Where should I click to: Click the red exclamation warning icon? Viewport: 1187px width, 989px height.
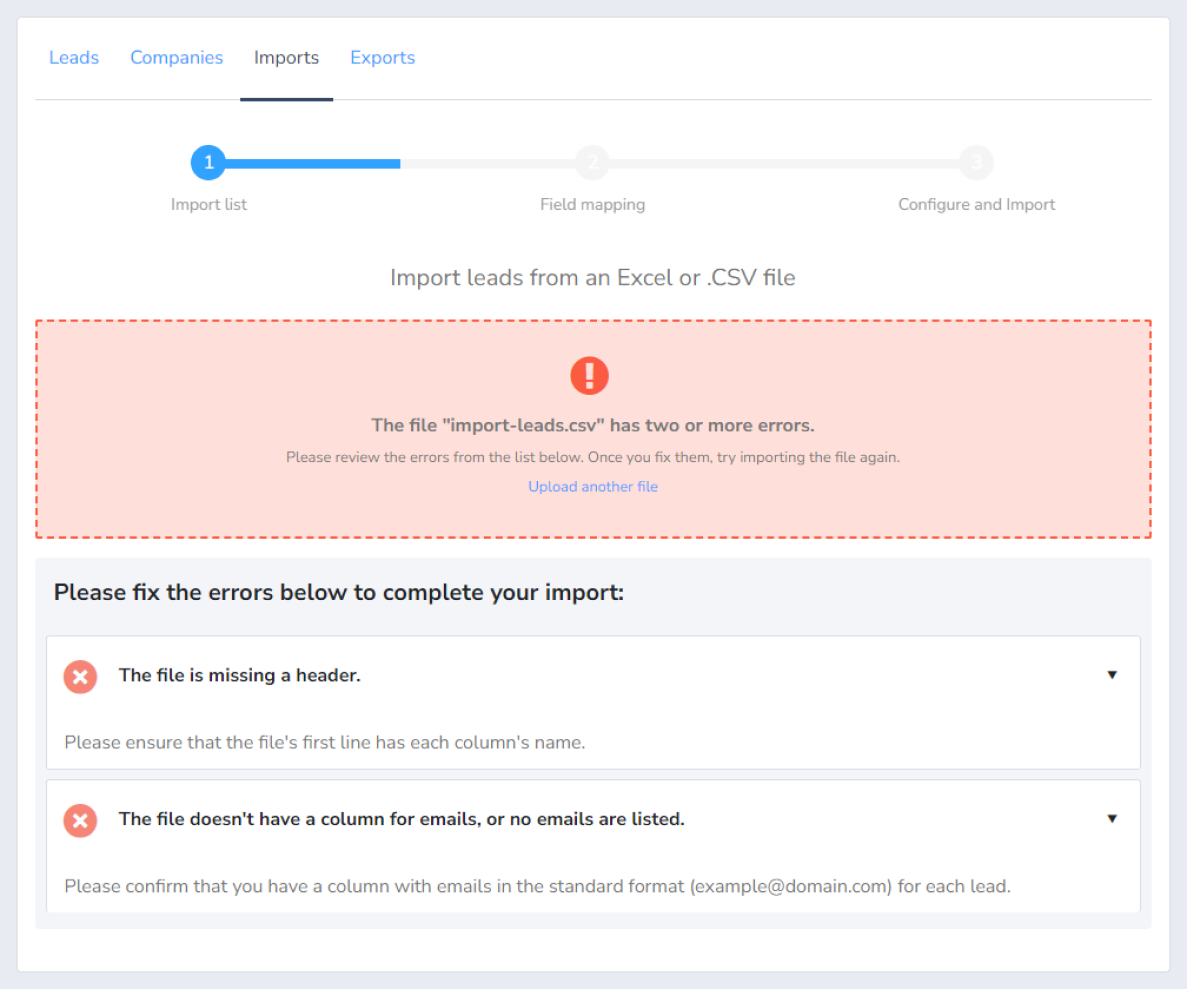[589, 375]
